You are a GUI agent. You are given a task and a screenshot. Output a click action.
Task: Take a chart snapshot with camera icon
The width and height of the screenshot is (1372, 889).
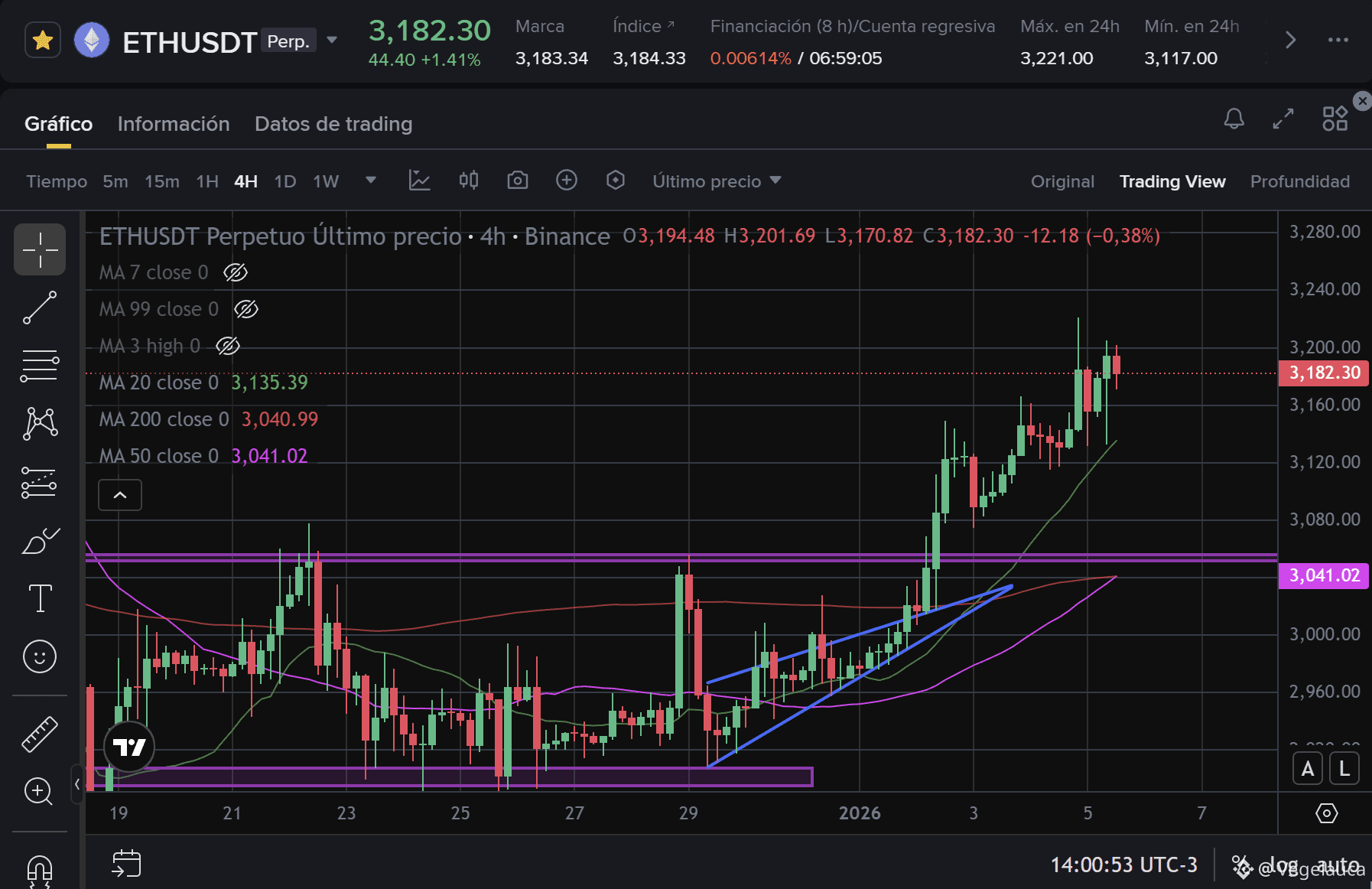tap(518, 181)
